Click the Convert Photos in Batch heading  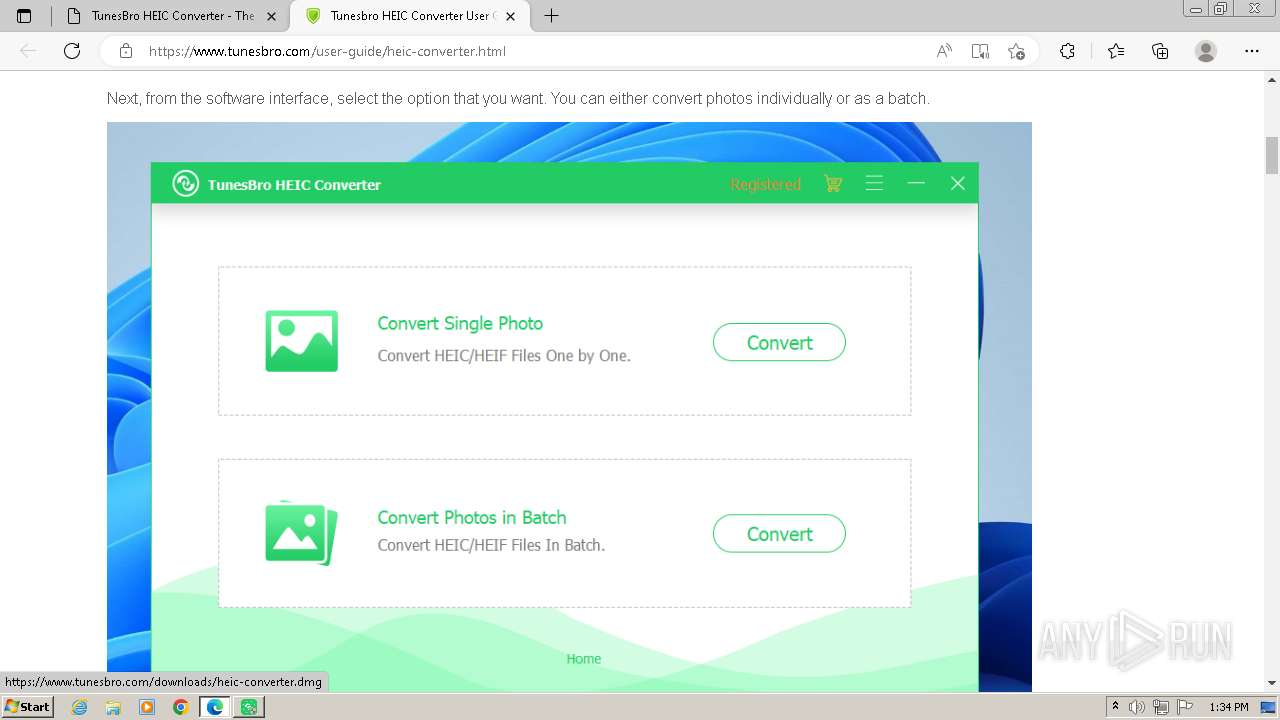click(x=472, y=517)
